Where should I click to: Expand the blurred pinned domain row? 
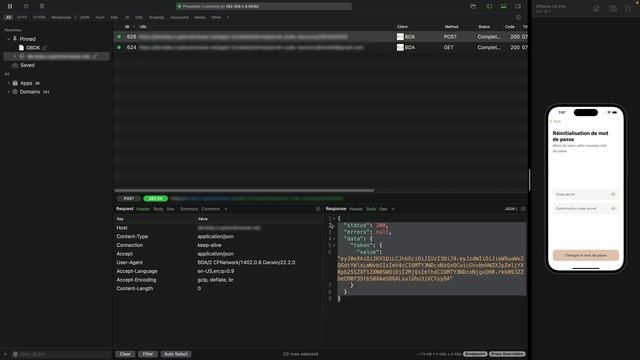pos(15,56)
